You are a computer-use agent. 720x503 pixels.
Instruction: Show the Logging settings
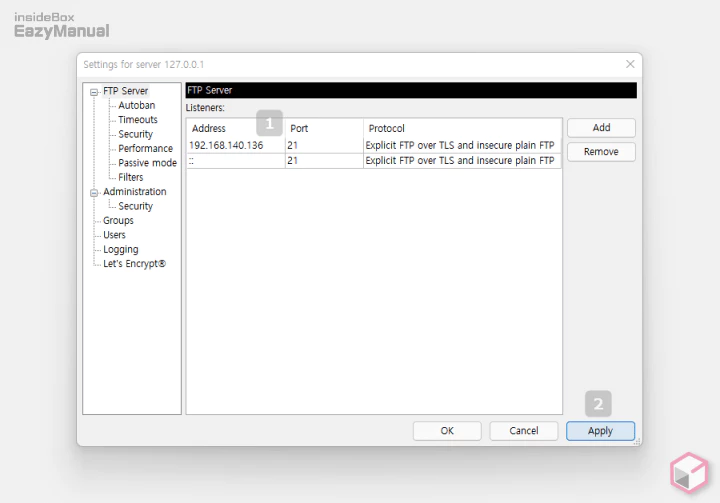pos(120,249)
